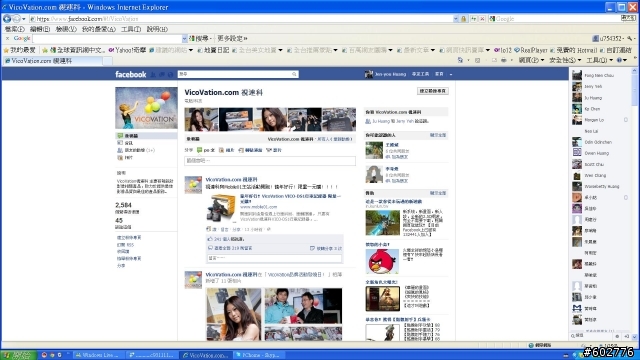640x360 pixels.
Task: Open the lo12 favorites bar link
Action: point(503,50)
